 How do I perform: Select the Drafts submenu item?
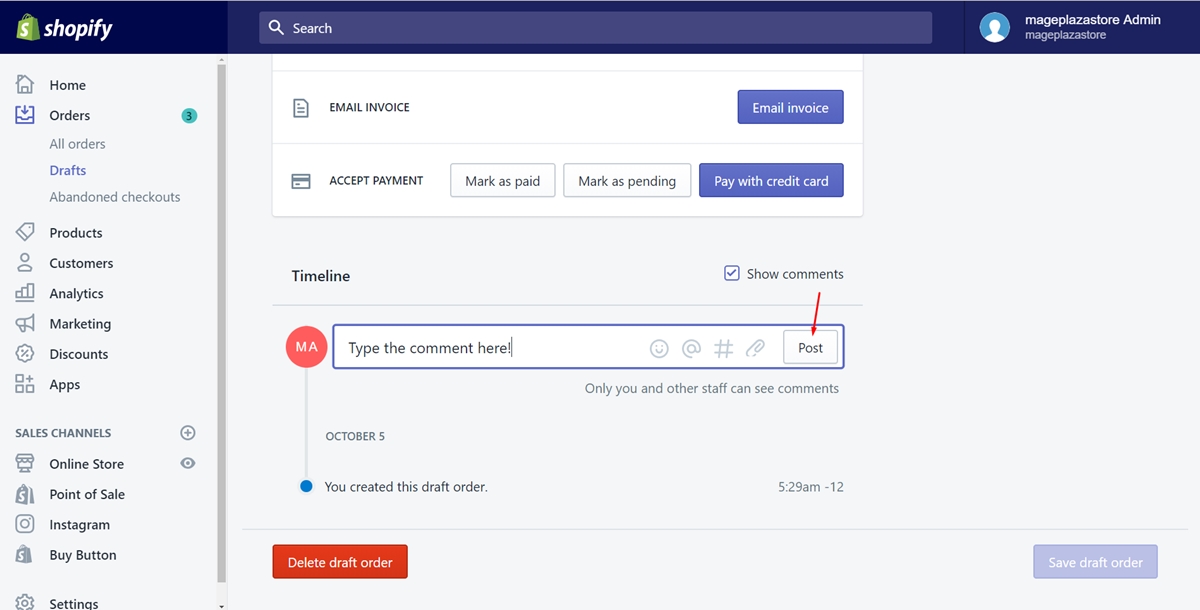pyautogui.click(x=68, y=170)
